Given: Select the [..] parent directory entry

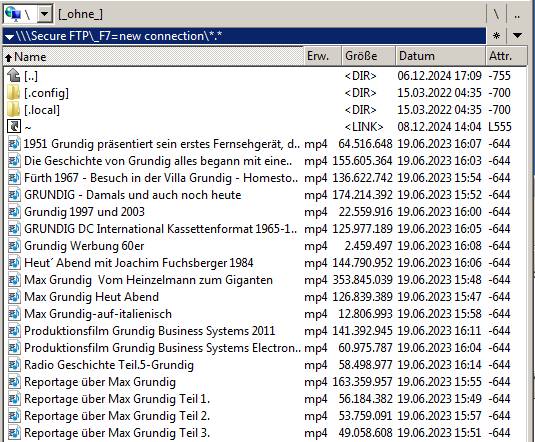Looking at the screenshot, I should click(x=31, y=76).
